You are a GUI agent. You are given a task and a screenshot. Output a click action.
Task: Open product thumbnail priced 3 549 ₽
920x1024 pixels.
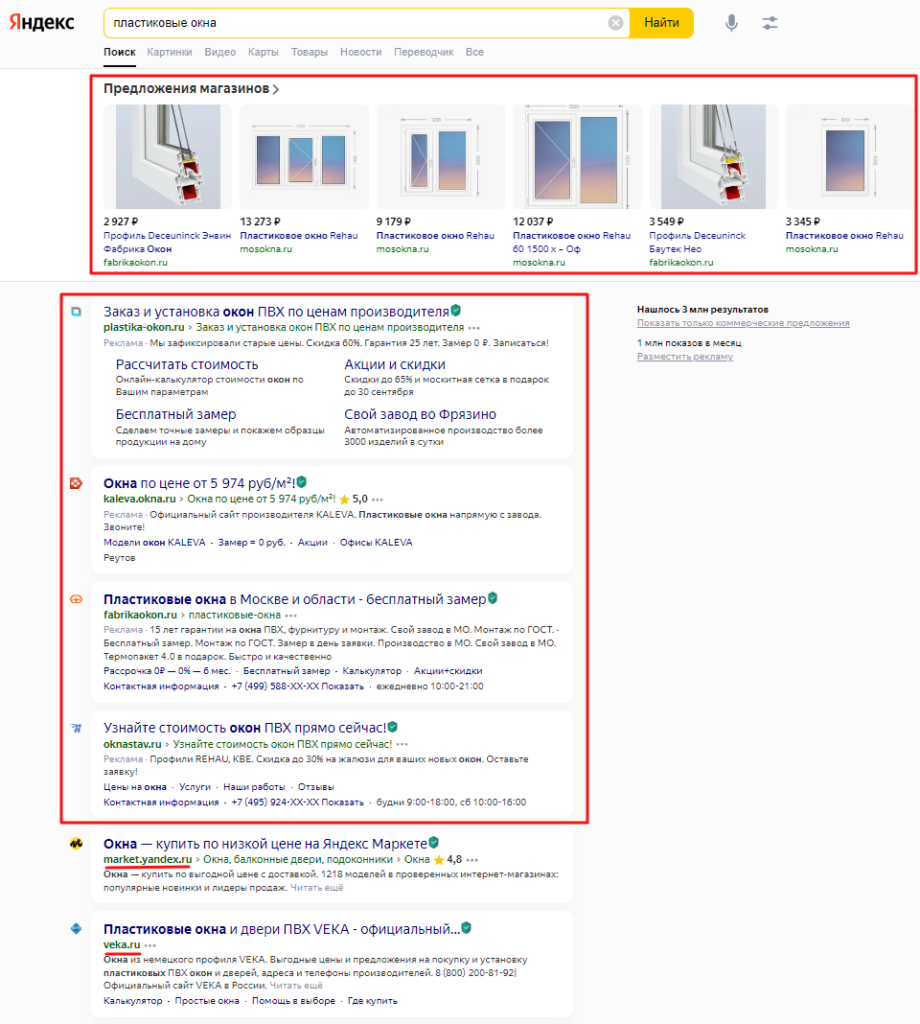[x=713, y=157]
